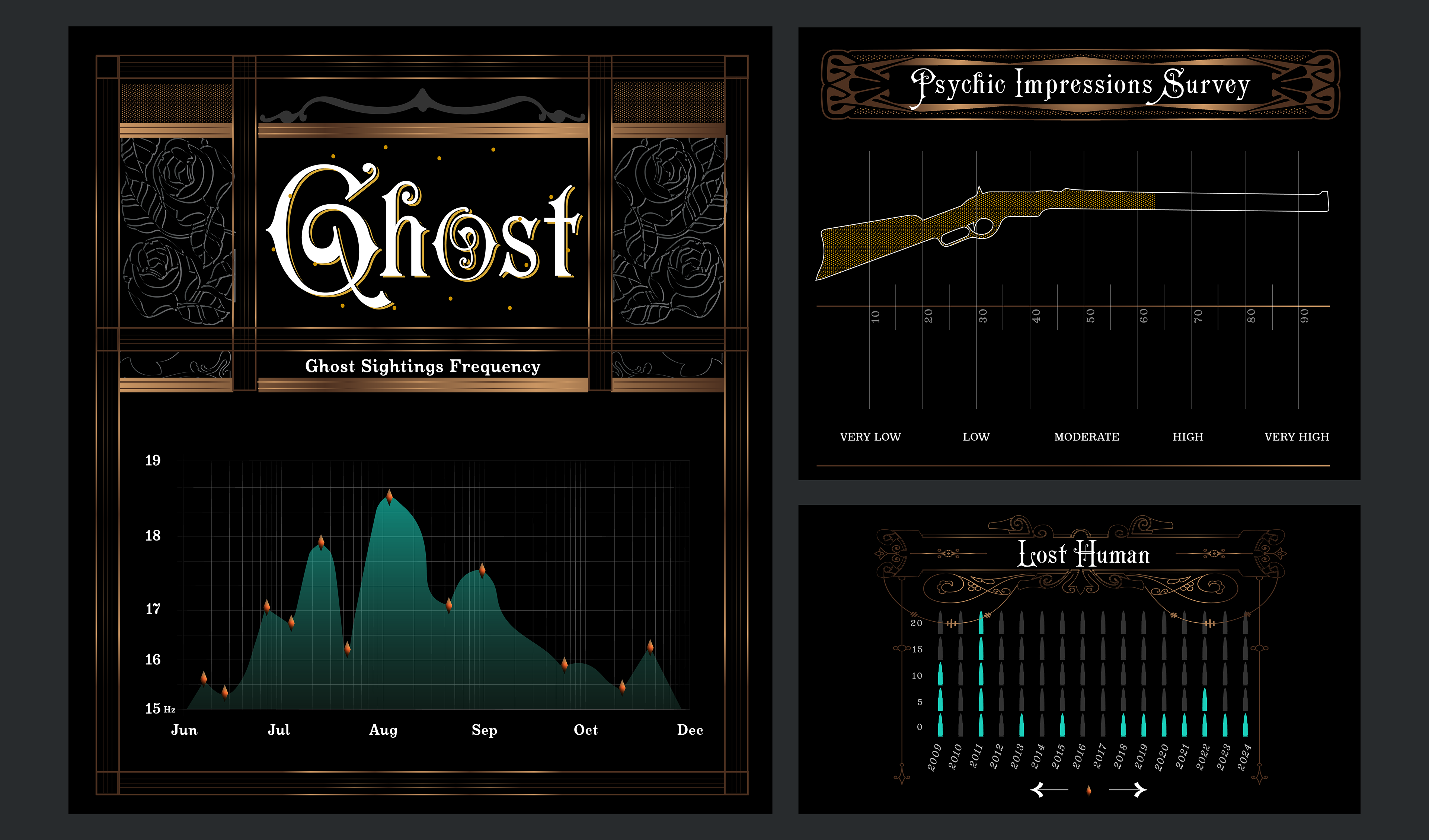The width and height of the screenshot is (1429, 840).
Task: Click the VERY HIGH scale label
Action: [1296, 437]
